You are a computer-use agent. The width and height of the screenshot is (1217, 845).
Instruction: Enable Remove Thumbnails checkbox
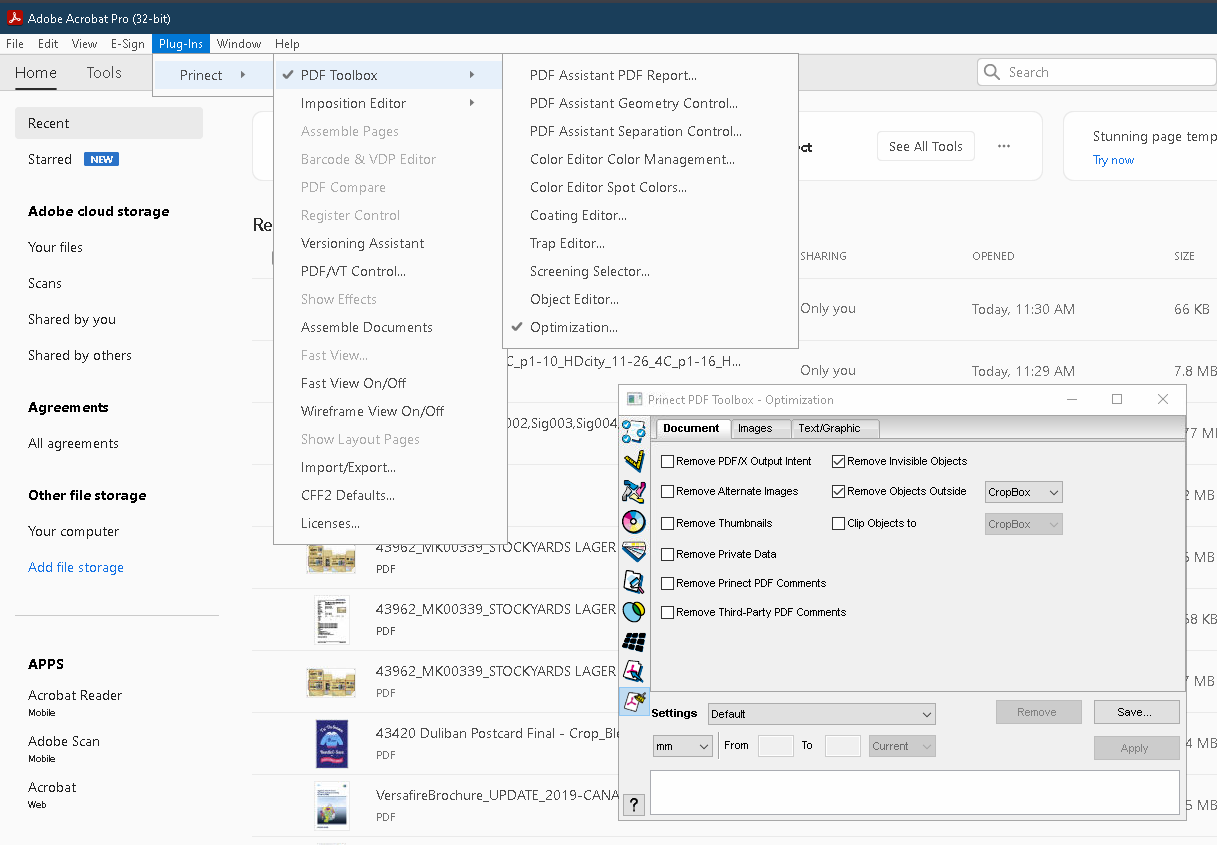click(668, 523)
